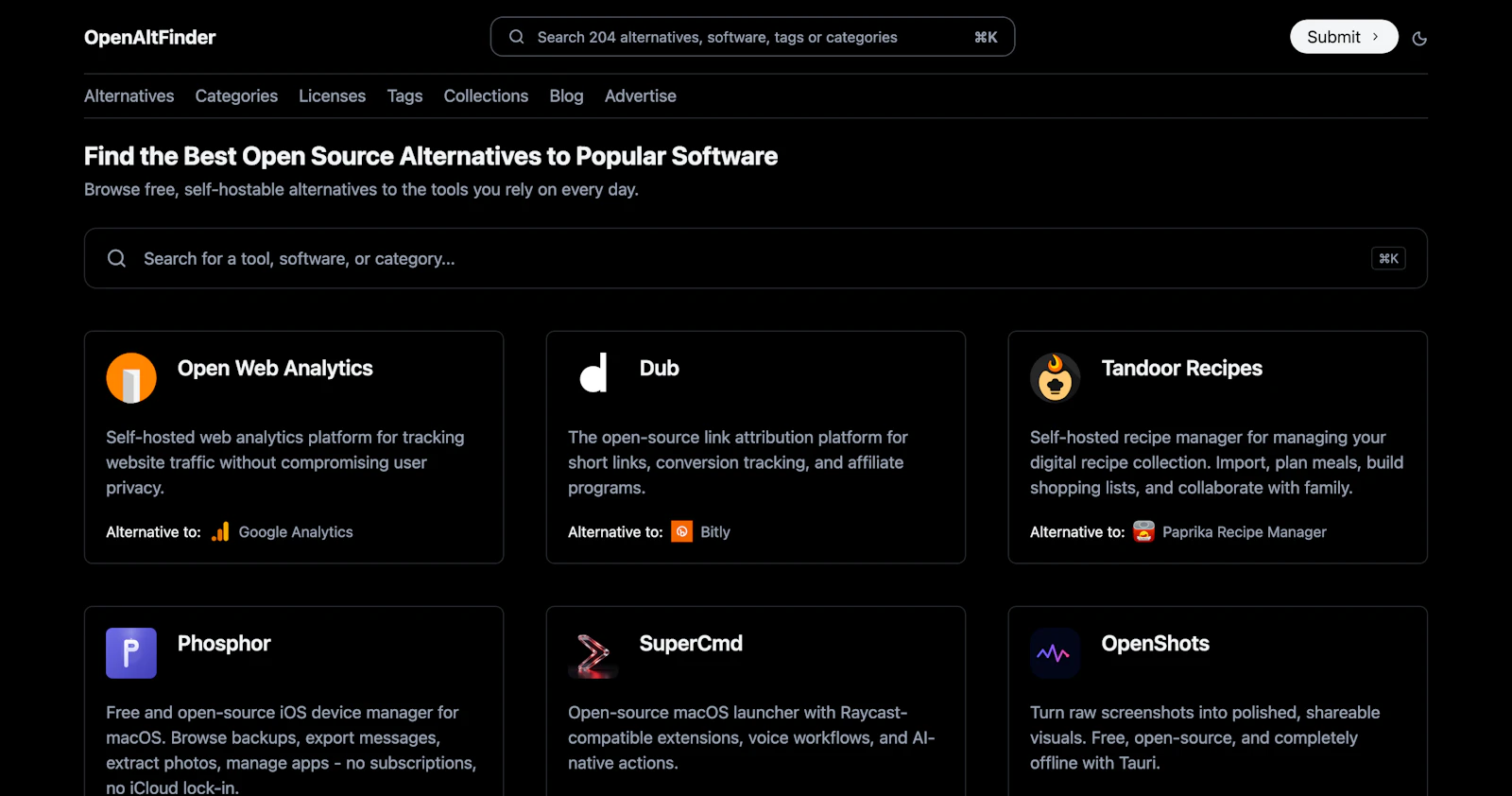Image resolution: width=1512 pixels, height=796 pixels.
Task: Click the ⌘K shortcut badge in header search
Action: point(986,37)
